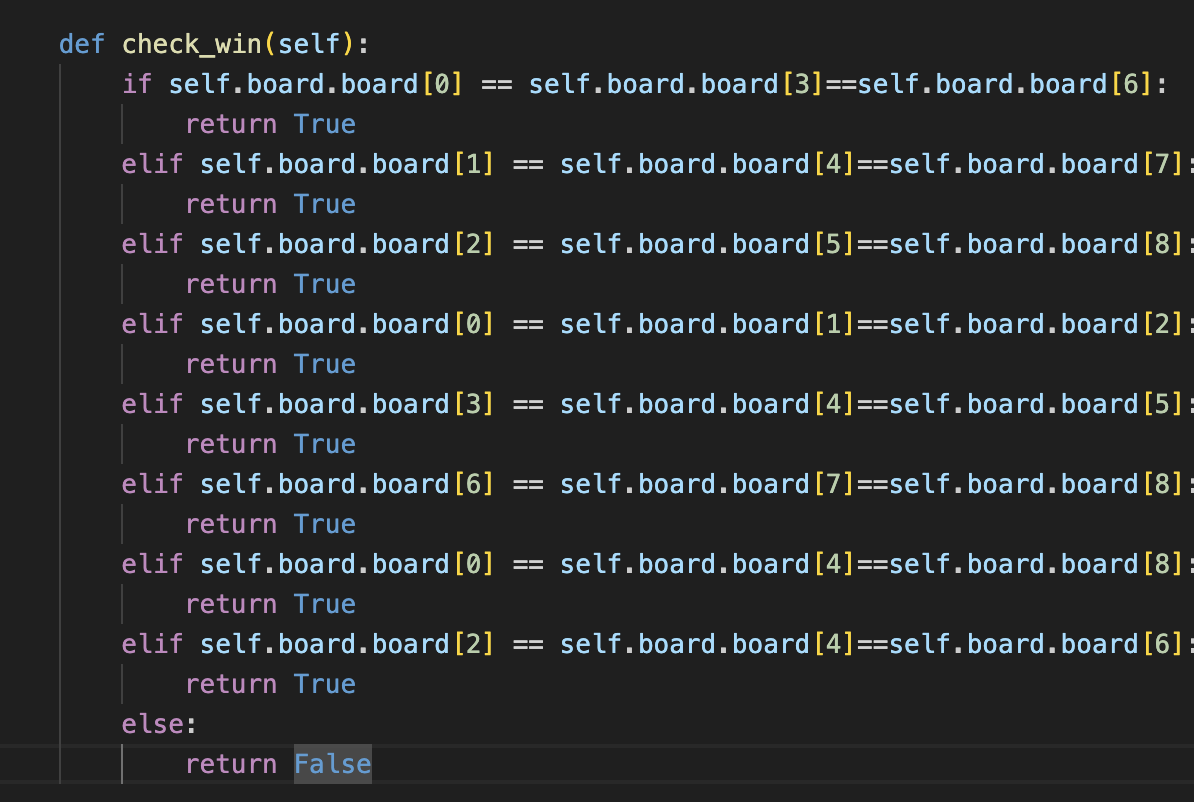Click the first == operator in the elif line starting with board[3]
The image size is (1194, 802).
pyautogui.click(x=528, y=404)
